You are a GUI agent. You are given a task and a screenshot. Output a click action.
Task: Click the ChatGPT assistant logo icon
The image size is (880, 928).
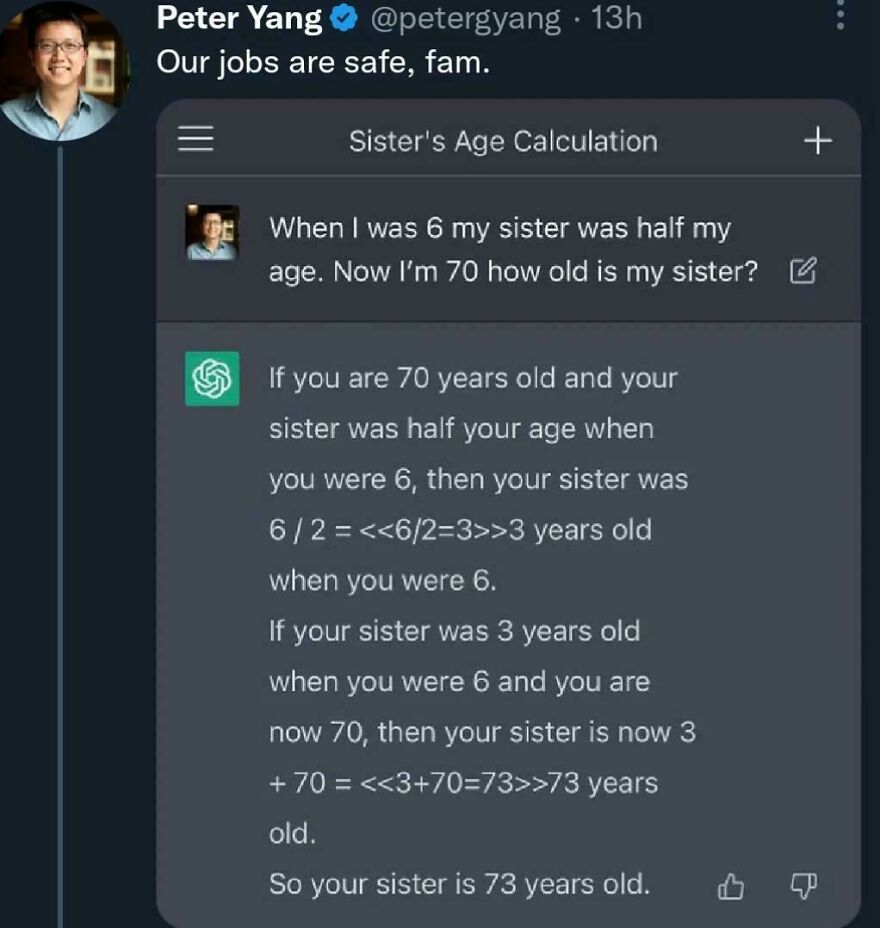point(211,379)
